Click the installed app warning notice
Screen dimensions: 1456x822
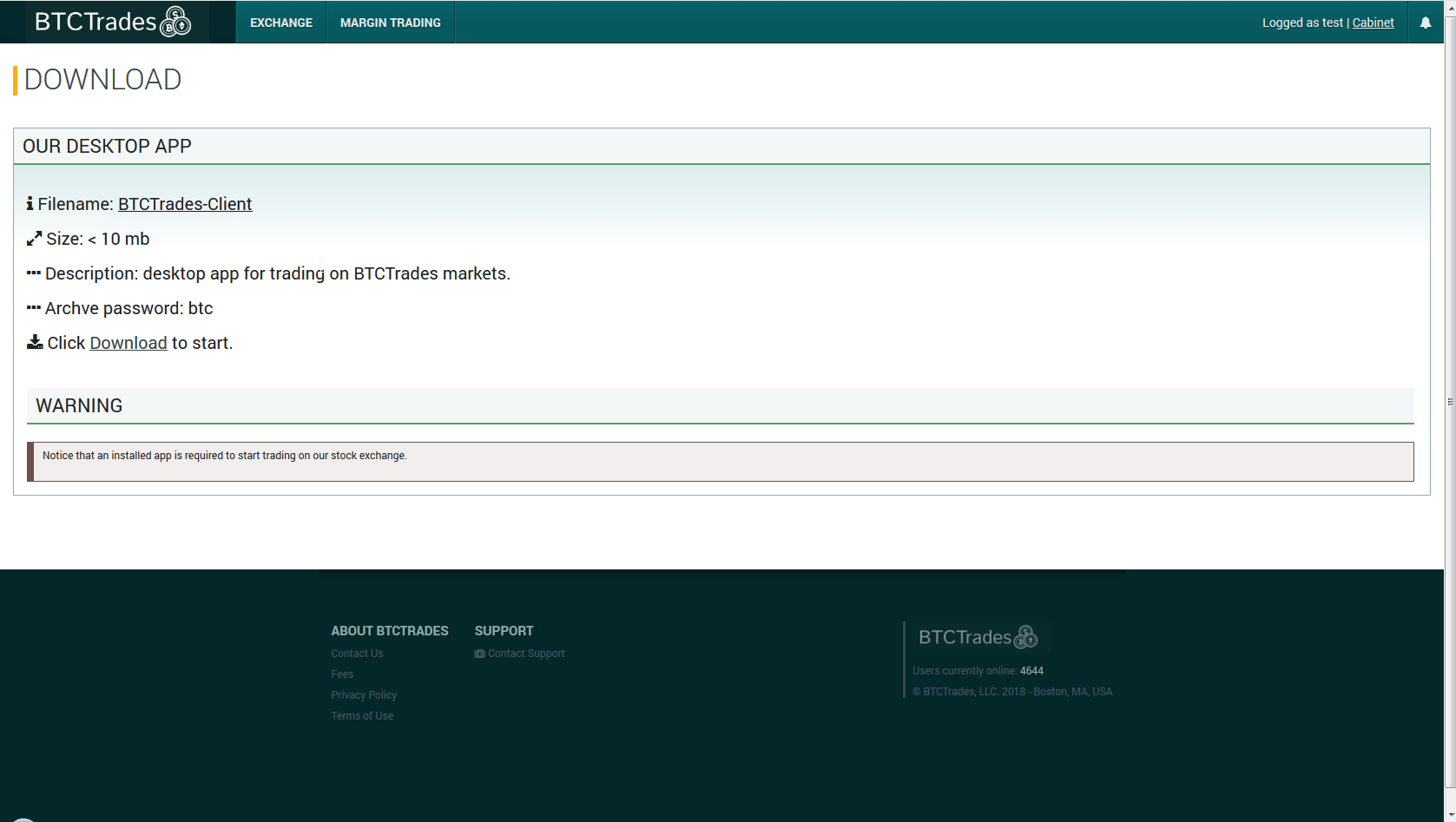click(721, 462)
